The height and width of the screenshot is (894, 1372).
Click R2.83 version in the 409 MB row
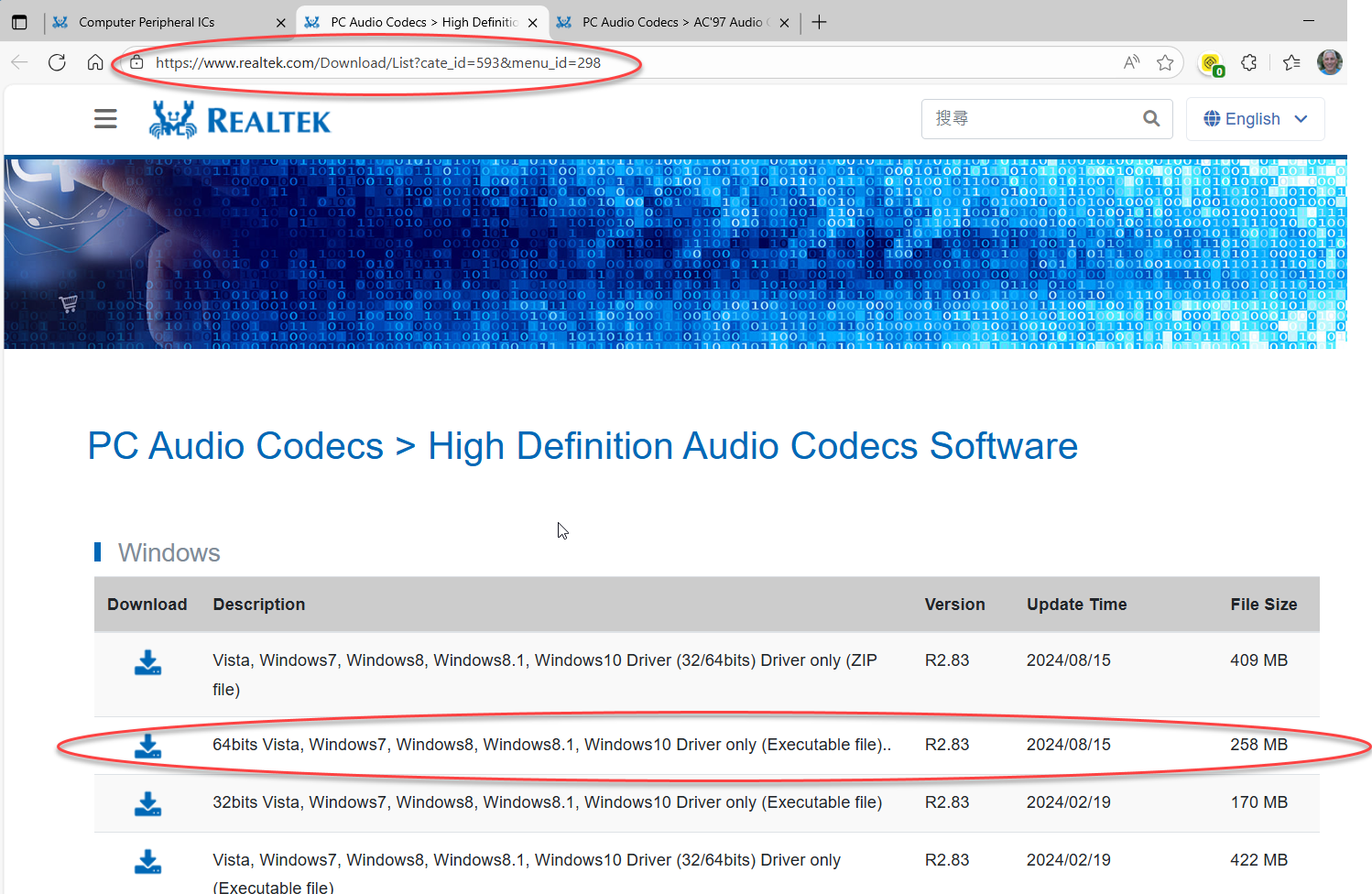coord(946,660)
